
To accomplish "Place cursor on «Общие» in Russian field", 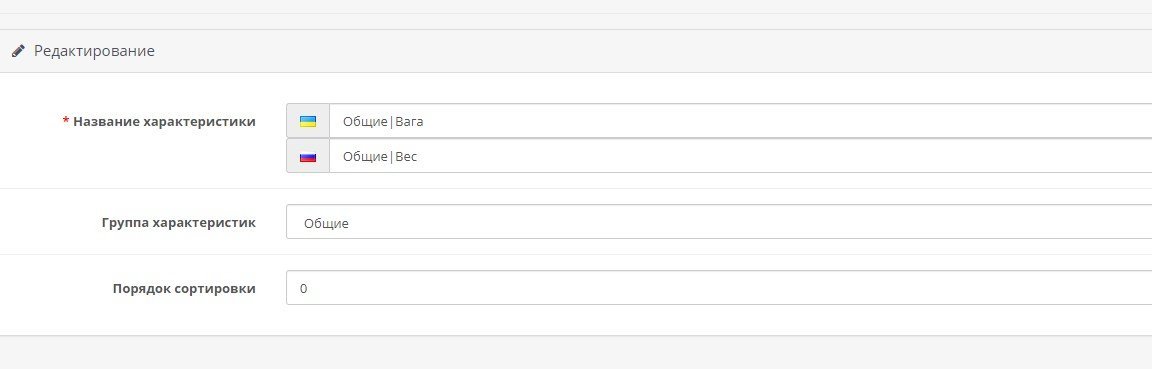I will (365, 157).
